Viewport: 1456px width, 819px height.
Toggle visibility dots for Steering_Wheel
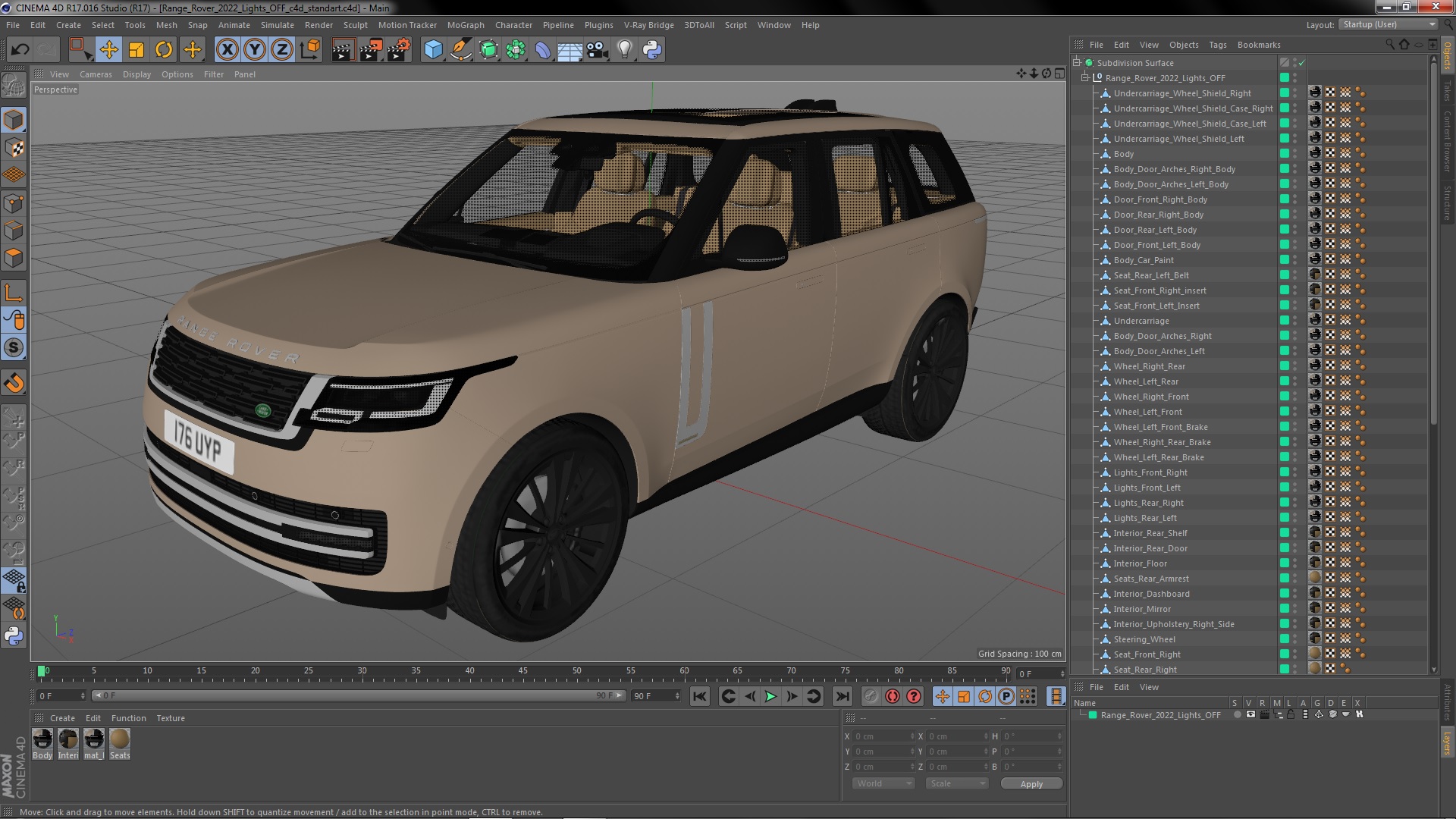pyautogui.click(x=1294, y=639)
